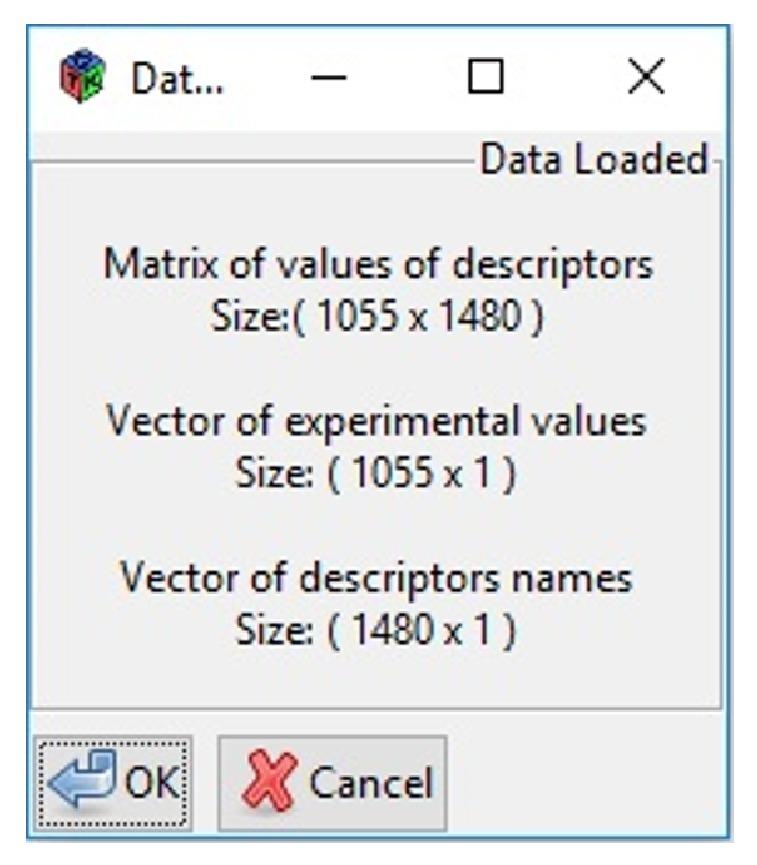The image size is (757, 865).
Task: Minimize the data dialog window
Action: (329, 78)
